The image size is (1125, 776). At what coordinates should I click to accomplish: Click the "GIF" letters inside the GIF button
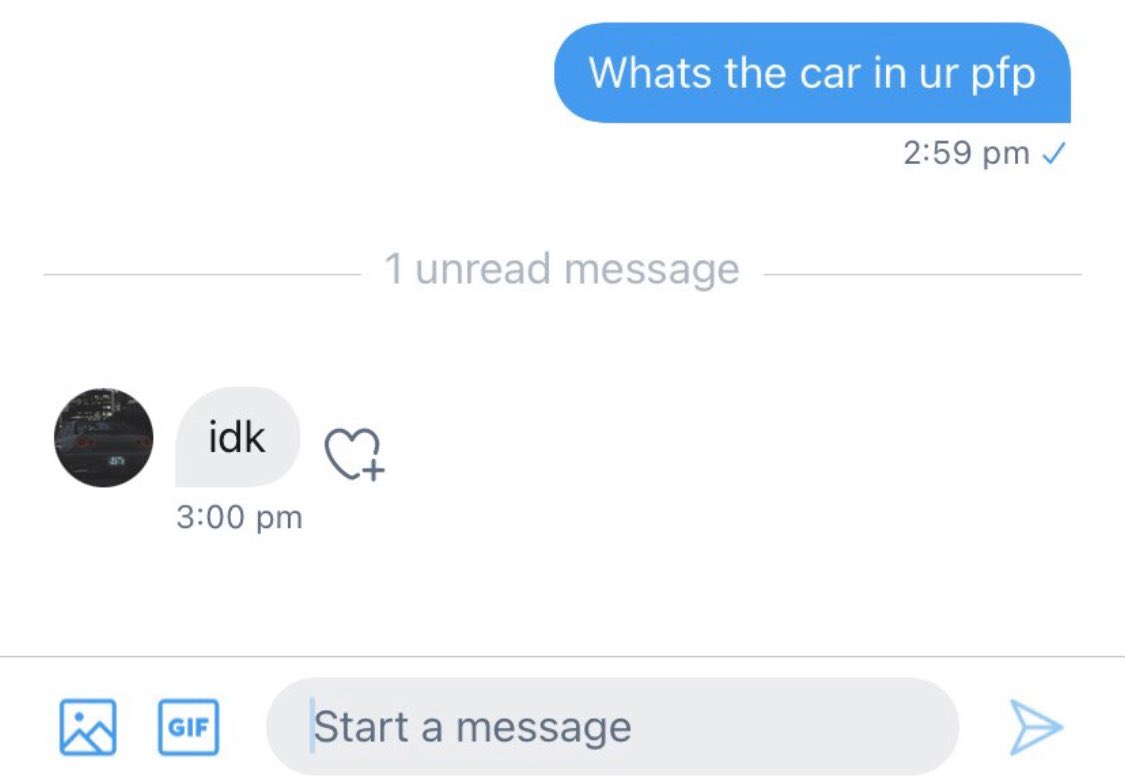[189, 727]
